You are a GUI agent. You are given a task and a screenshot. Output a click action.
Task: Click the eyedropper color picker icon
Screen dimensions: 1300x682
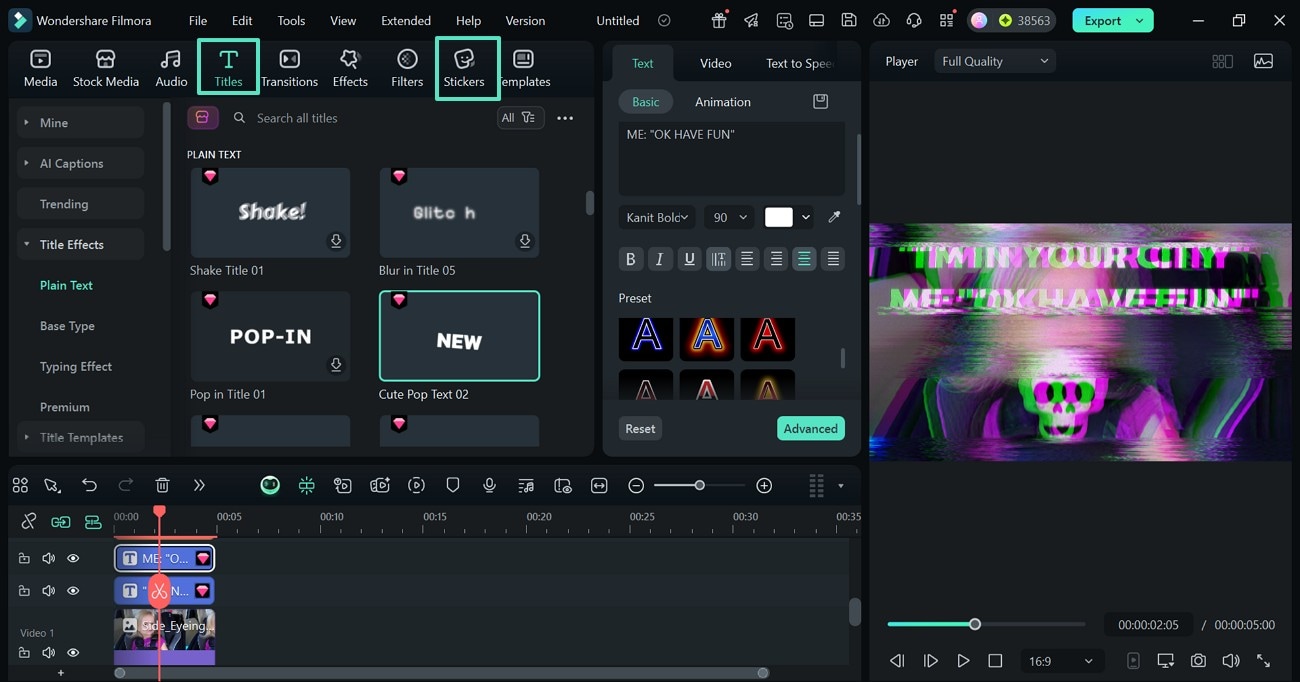pos(834,217)
